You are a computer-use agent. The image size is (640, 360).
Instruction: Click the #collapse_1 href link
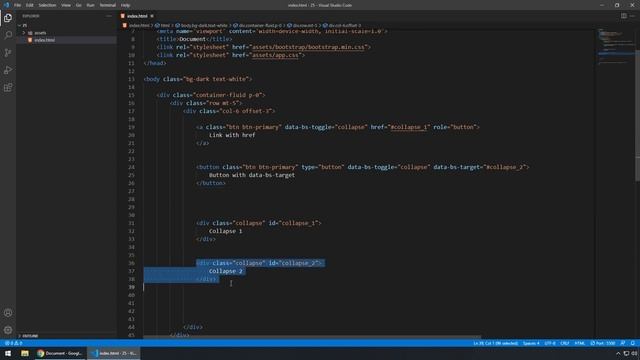tap(409, 127)
